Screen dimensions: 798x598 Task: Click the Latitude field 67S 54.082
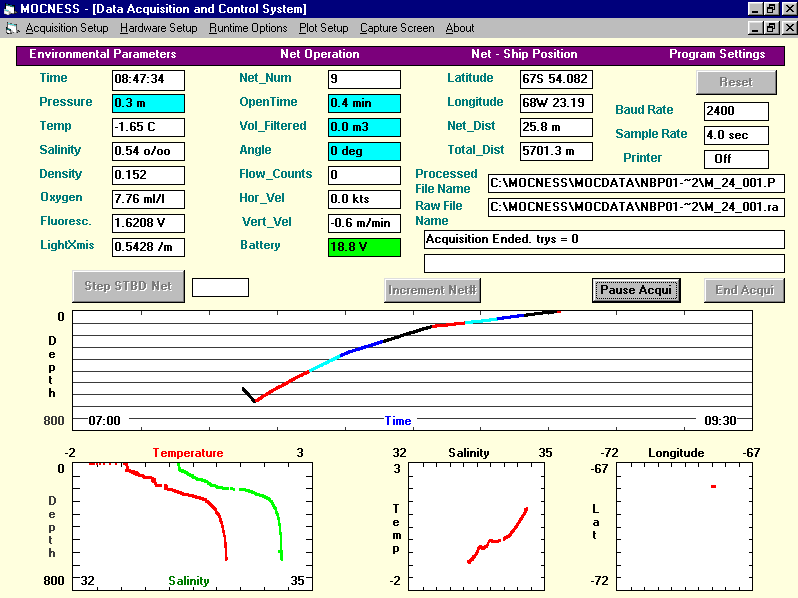click(x=556, y=79)
